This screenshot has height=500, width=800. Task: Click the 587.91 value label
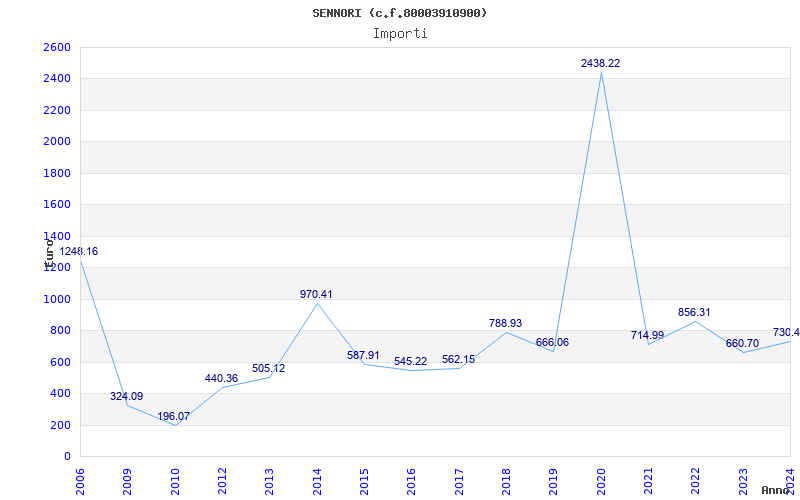(363, 356)
